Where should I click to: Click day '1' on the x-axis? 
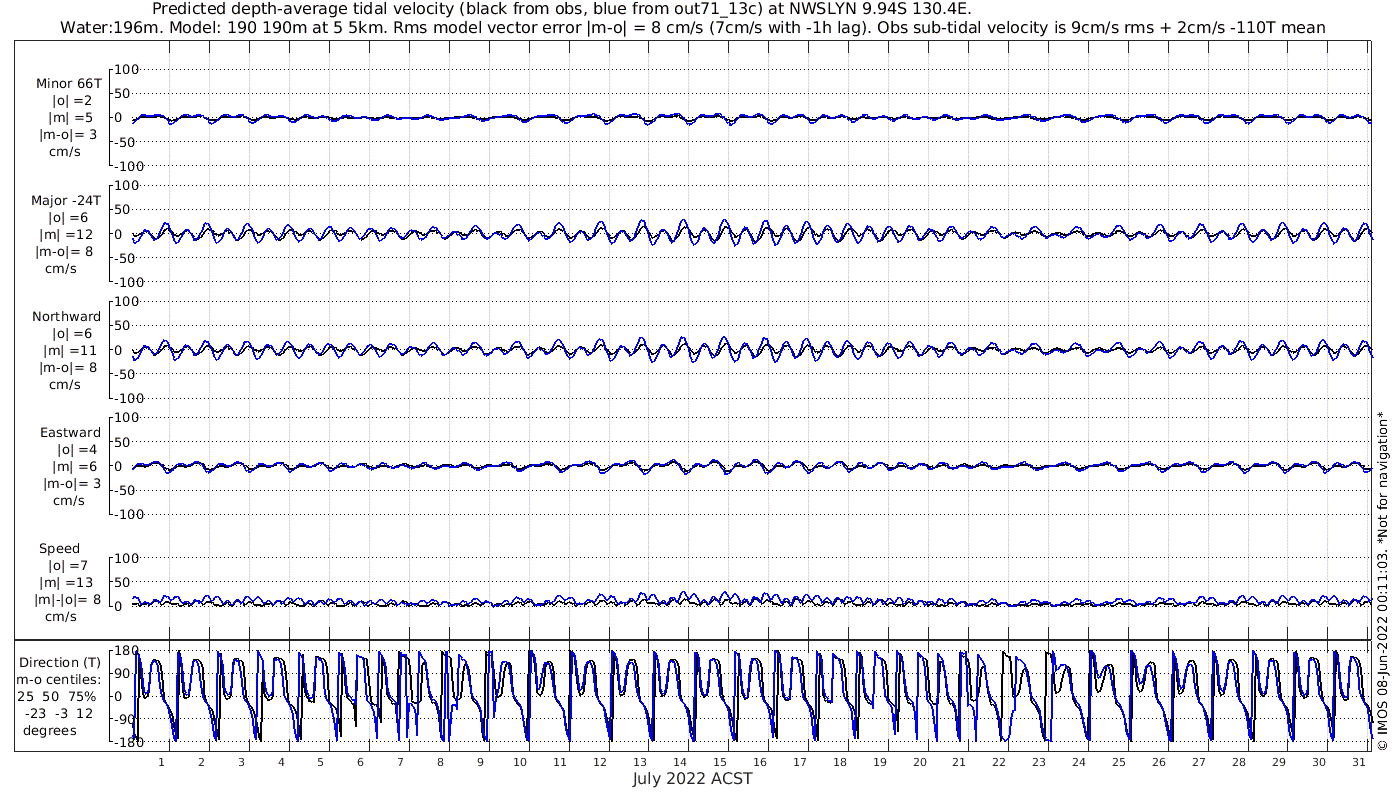click(161, 762)
